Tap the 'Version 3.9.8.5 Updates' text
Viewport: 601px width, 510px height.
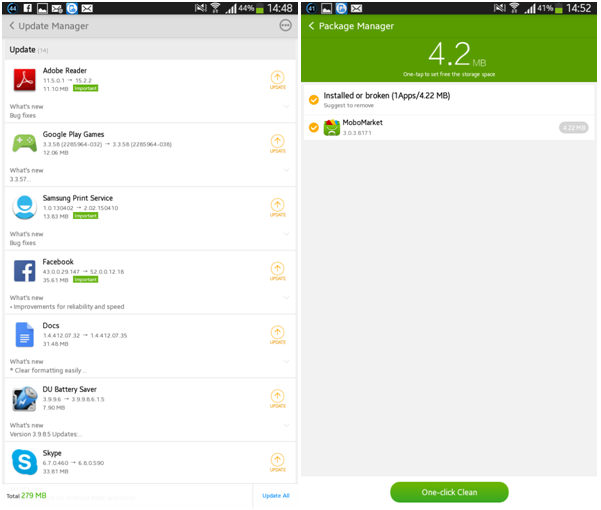tap(44, 434)
